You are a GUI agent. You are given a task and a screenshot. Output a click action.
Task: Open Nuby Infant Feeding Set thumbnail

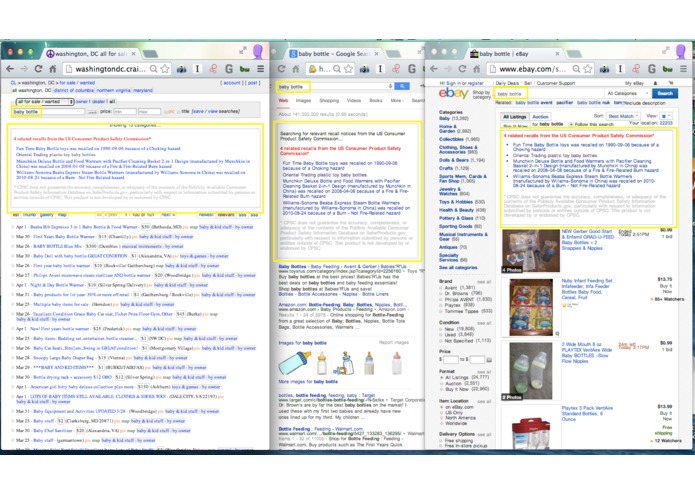click(531, 307)
